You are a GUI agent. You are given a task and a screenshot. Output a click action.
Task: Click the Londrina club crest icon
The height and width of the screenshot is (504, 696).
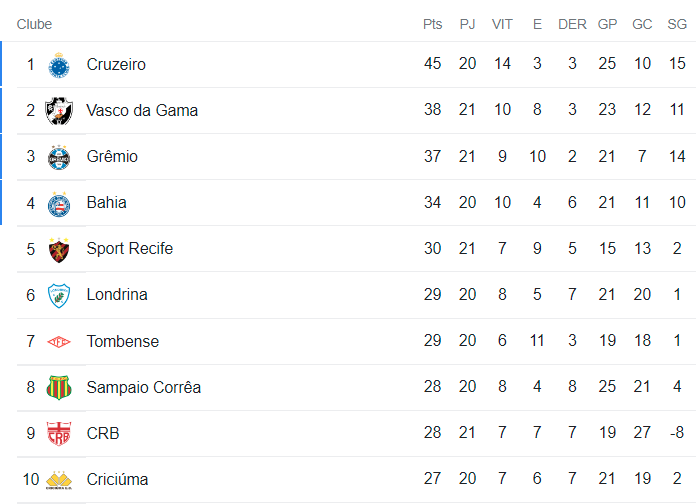click(59, 295)
